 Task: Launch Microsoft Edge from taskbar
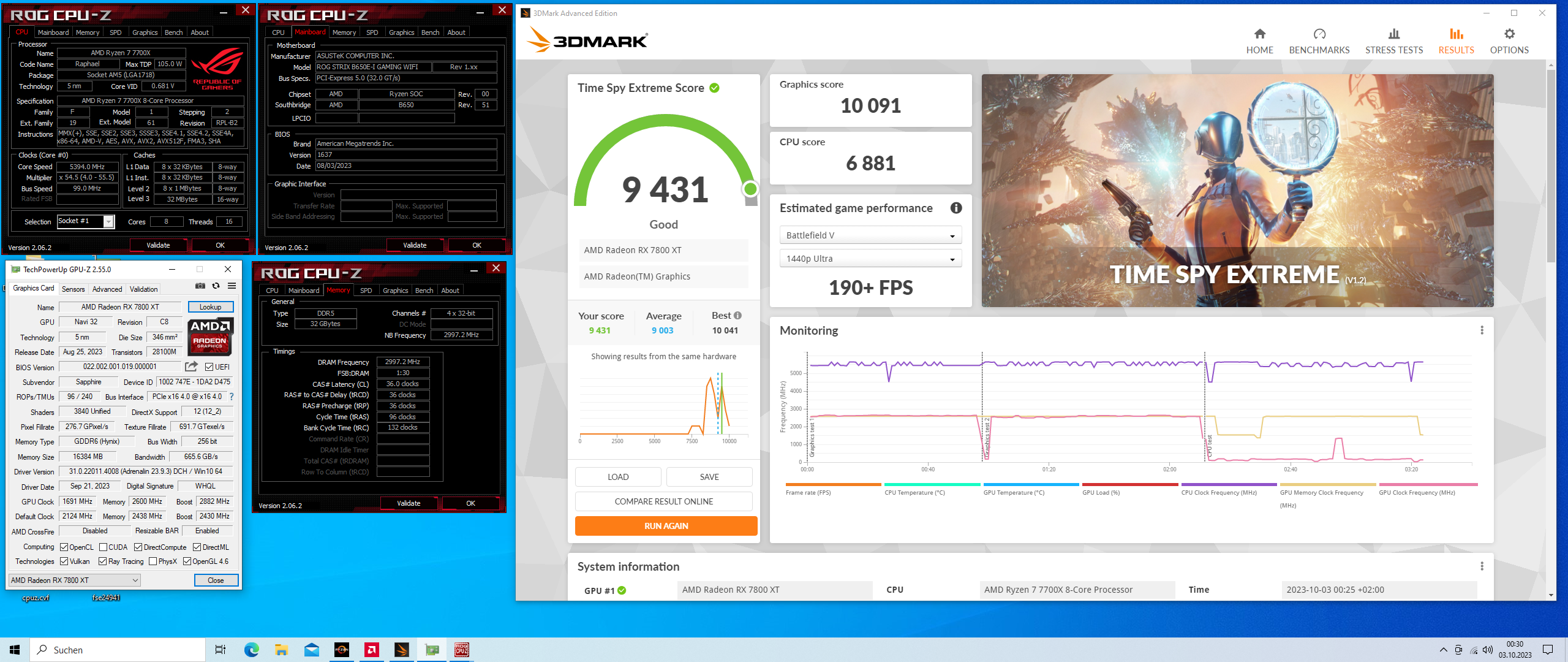coord(251,650)
